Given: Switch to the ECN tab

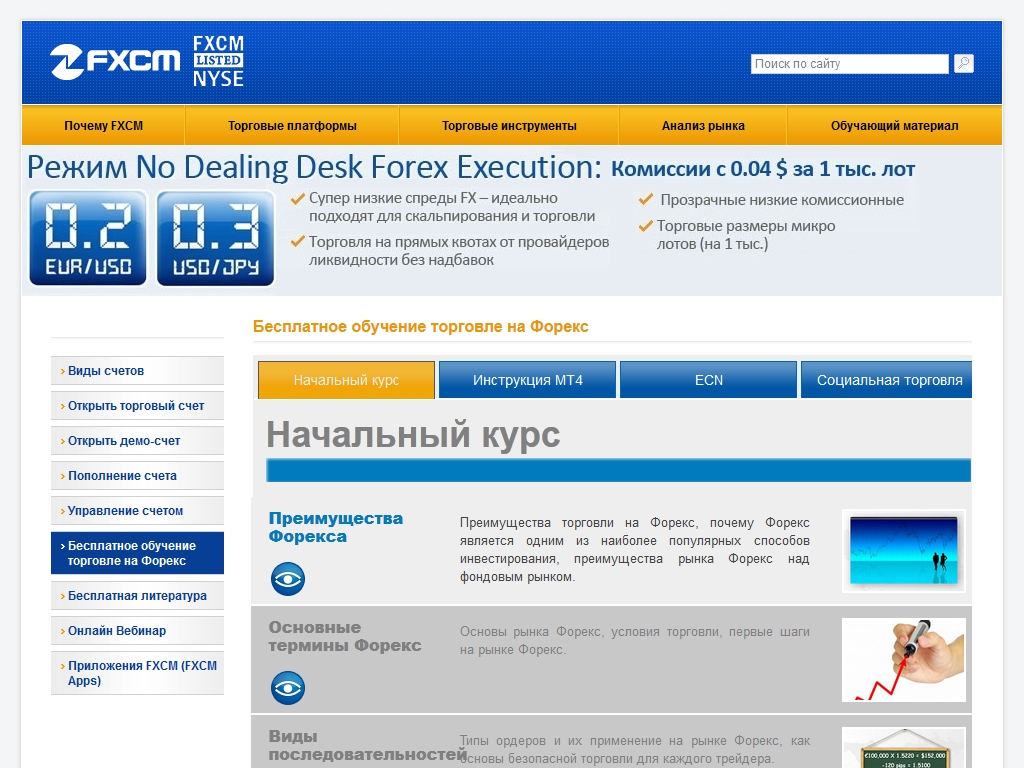Looking at the screenshot, I should (708, 380).
